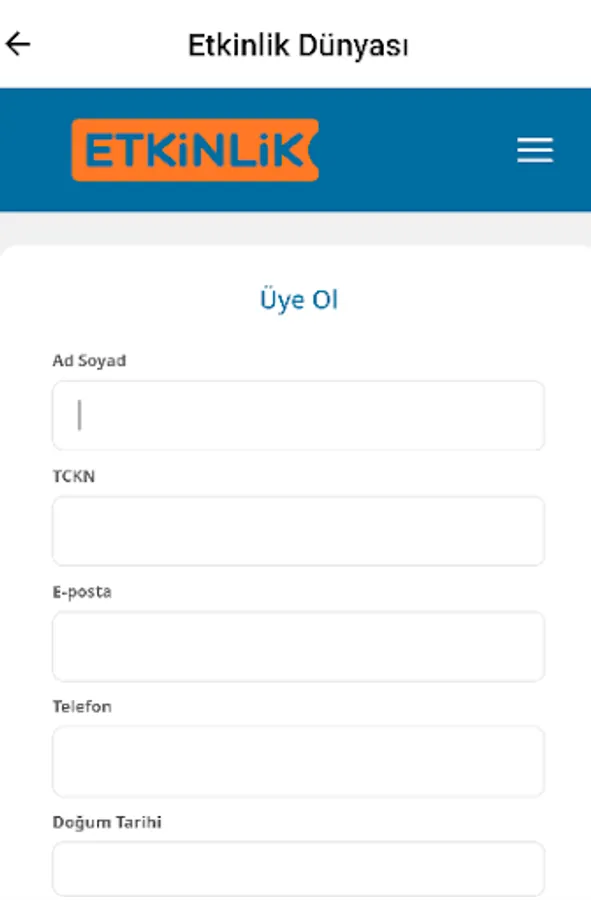Click the Doğum Tarihi label
Screen dimensions: 591x900
click(x=107, y=823)
